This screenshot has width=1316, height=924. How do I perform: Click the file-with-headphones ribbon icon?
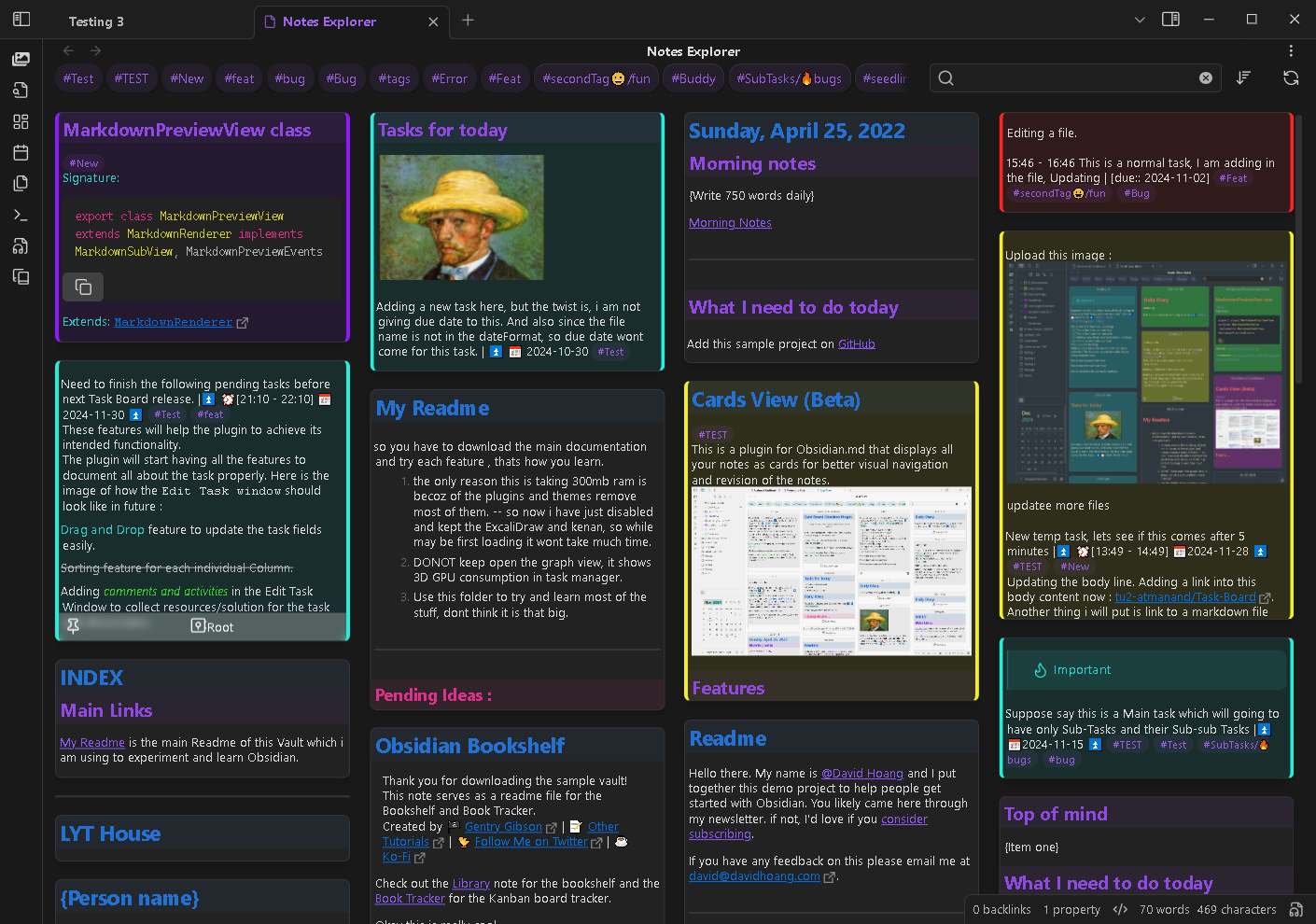pos(21,245)
